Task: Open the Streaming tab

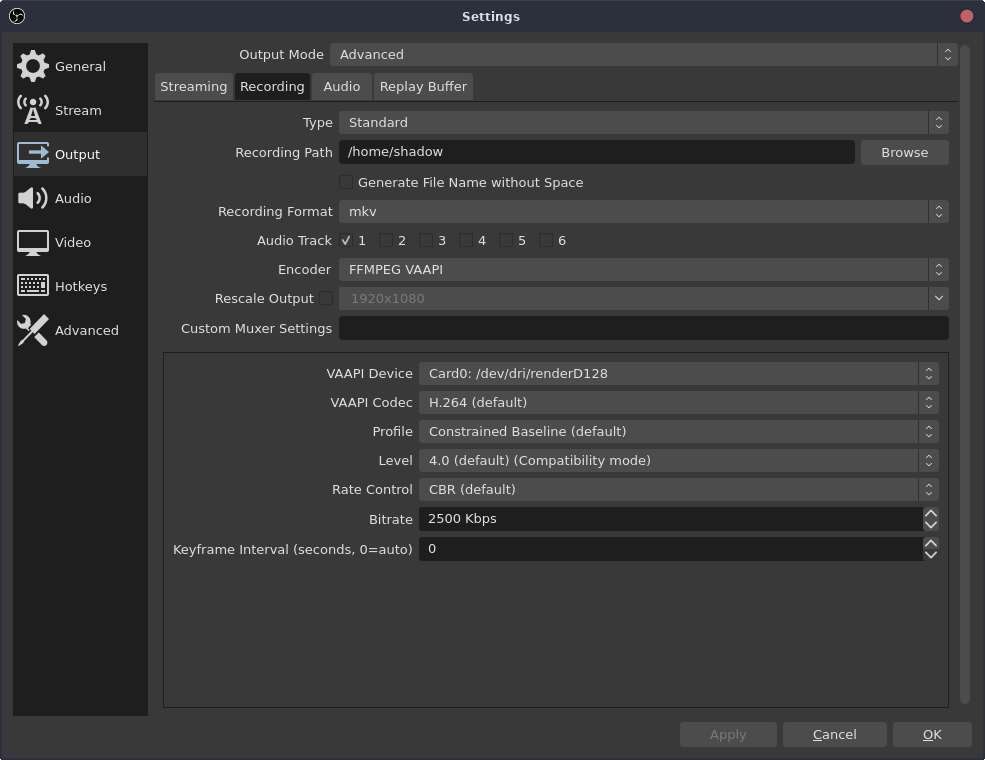Action: pos(193,86)
